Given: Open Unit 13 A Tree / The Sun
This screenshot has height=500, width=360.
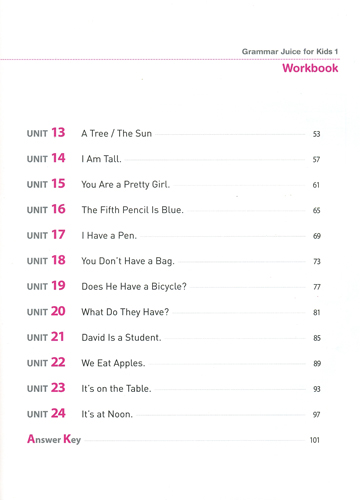Looking at the screenshot, I should 173,133.
